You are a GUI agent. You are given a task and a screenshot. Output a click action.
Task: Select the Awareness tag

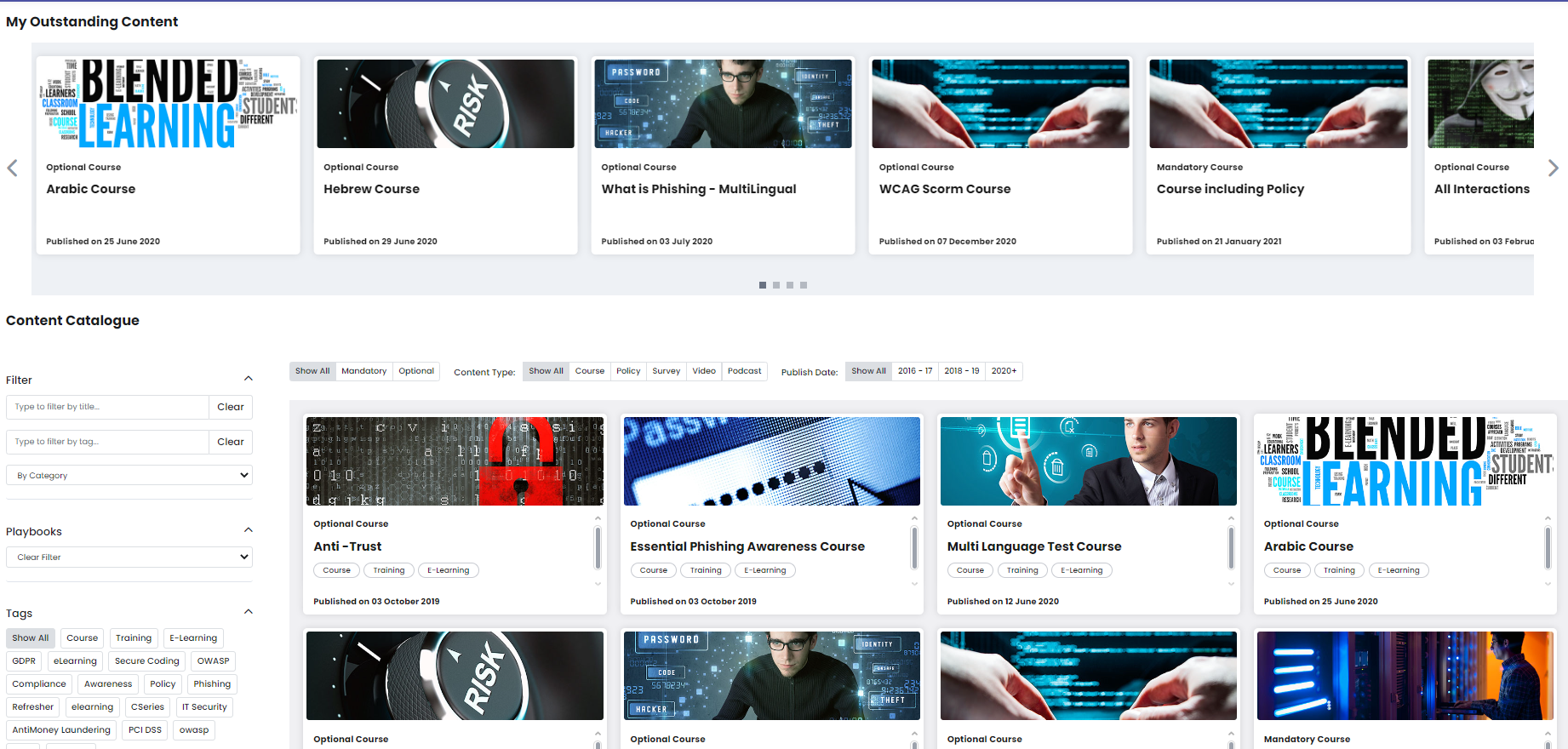[108, 683]
